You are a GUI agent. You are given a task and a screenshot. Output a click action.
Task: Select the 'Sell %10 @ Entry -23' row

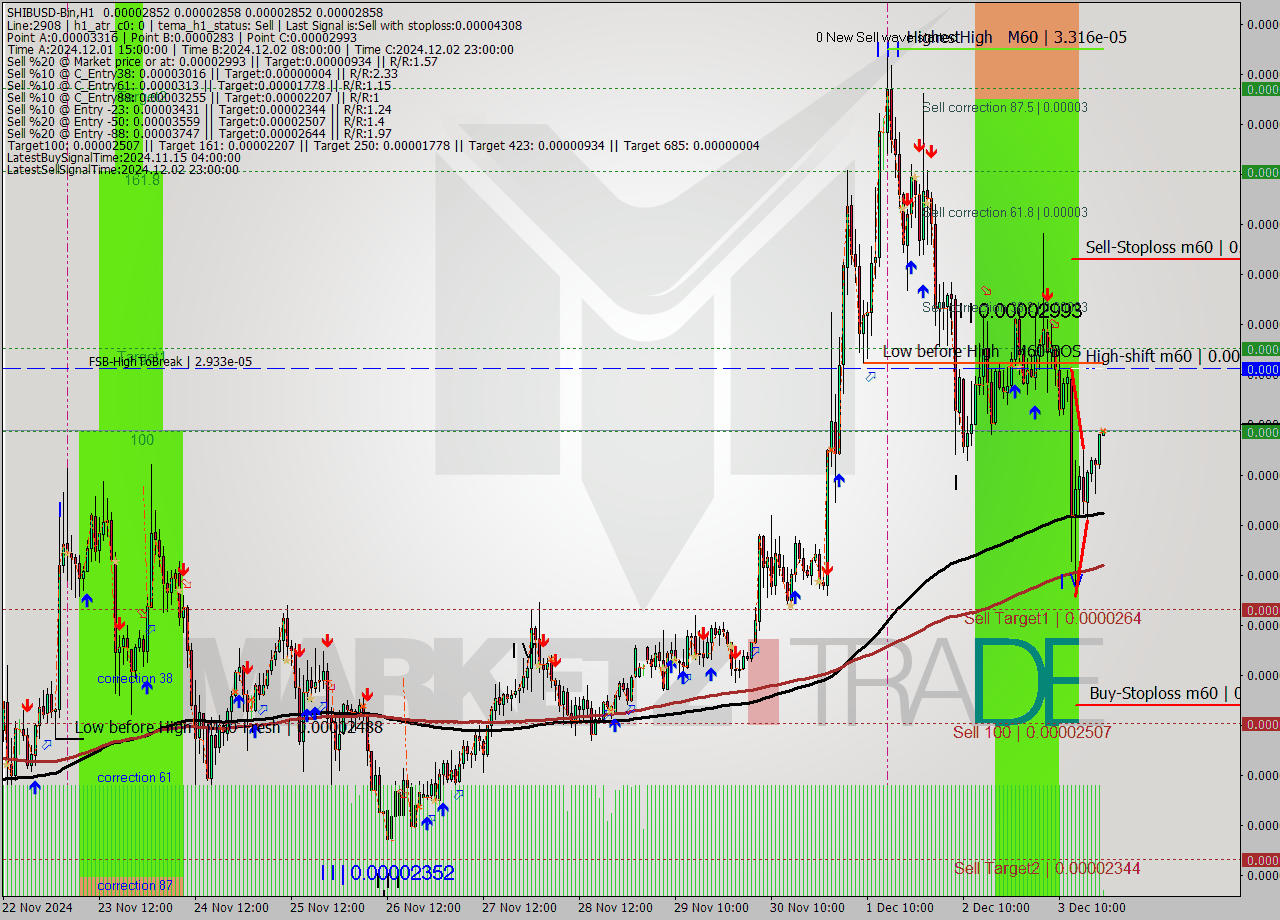click(199, 109)
